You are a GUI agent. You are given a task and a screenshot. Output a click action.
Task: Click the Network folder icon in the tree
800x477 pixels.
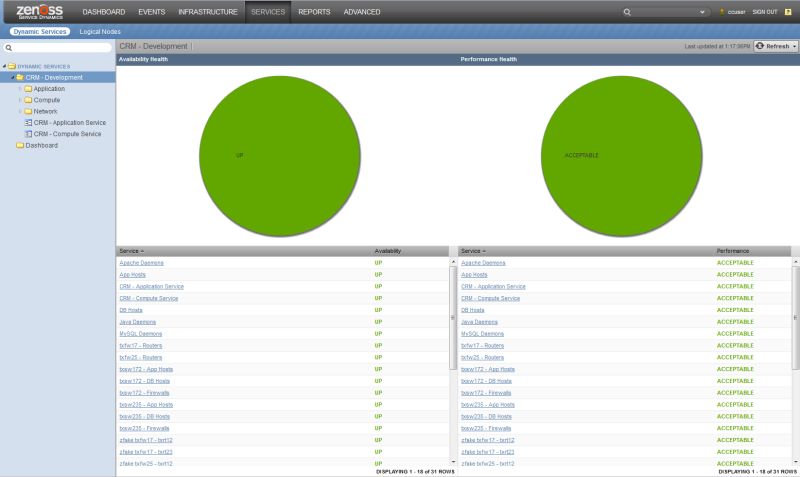[x=29, y=111]
